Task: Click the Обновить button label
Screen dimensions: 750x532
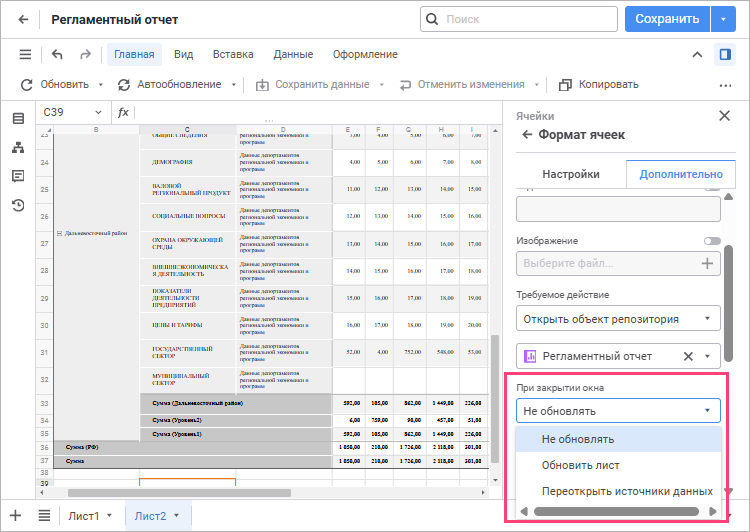Action: [x=65, y=85]
